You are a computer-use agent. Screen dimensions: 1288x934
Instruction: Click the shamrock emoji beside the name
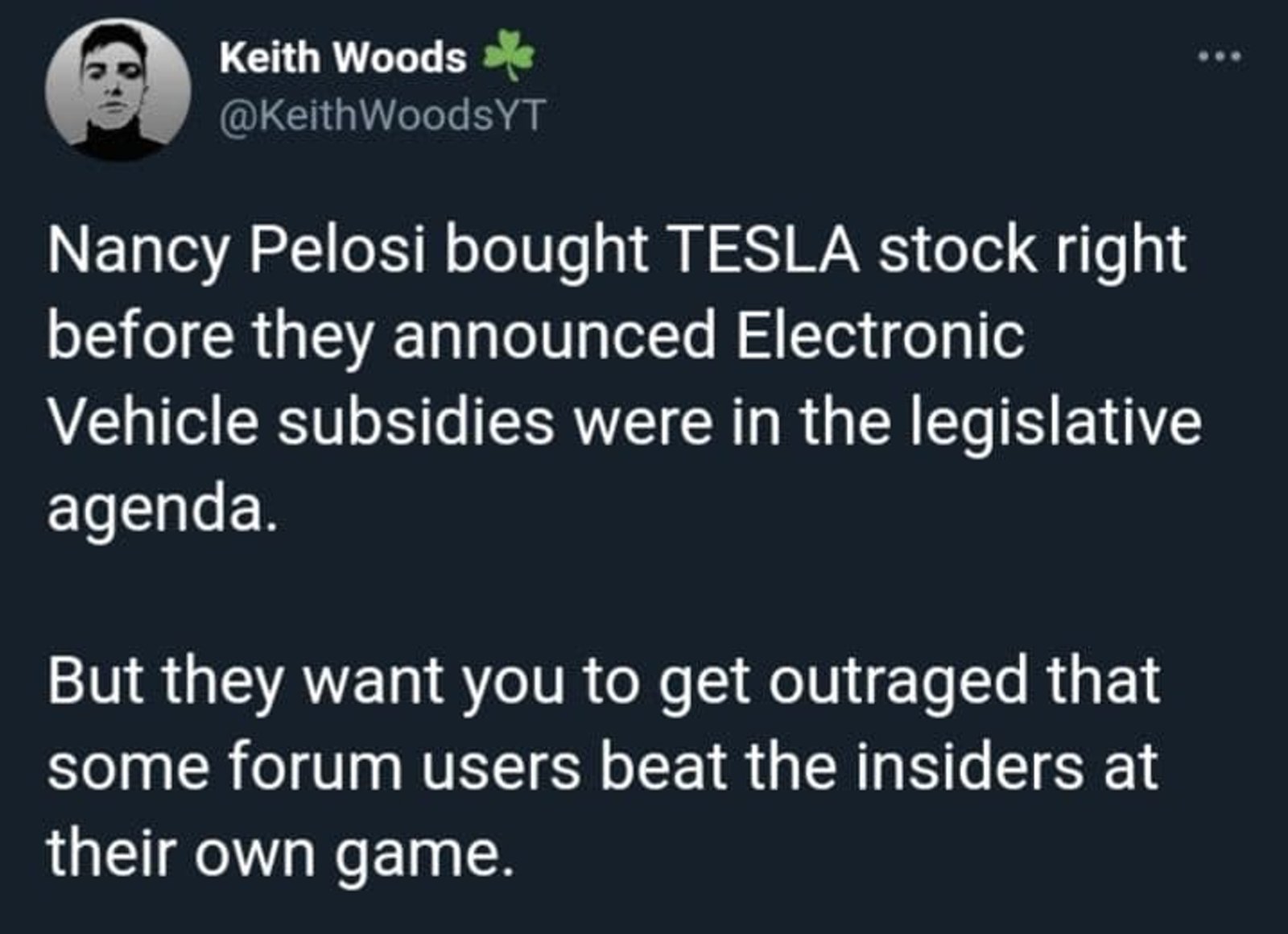point(508,56)
